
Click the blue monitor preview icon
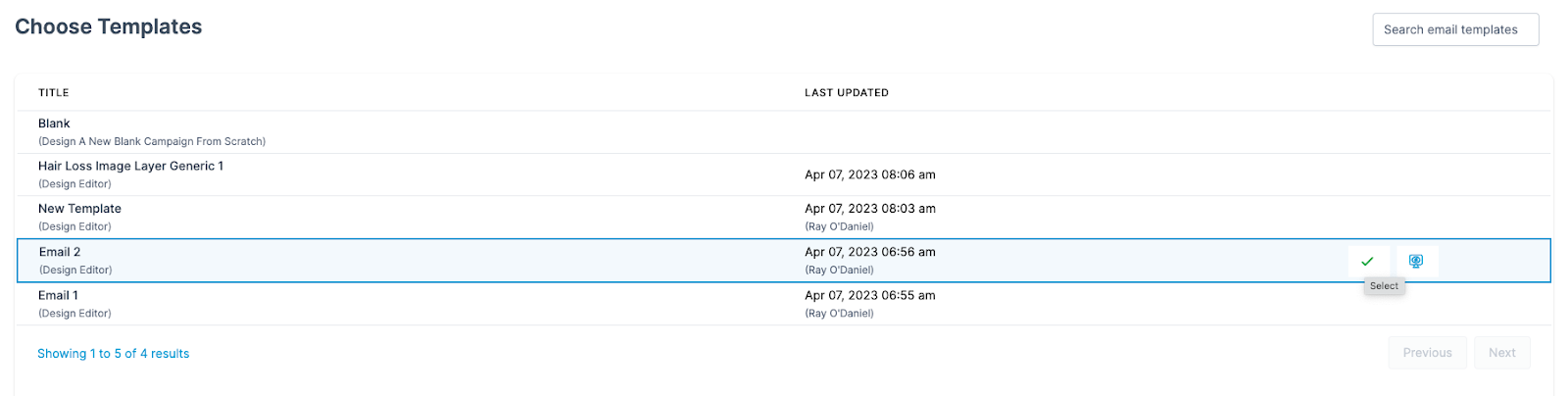click(1415, 261)
